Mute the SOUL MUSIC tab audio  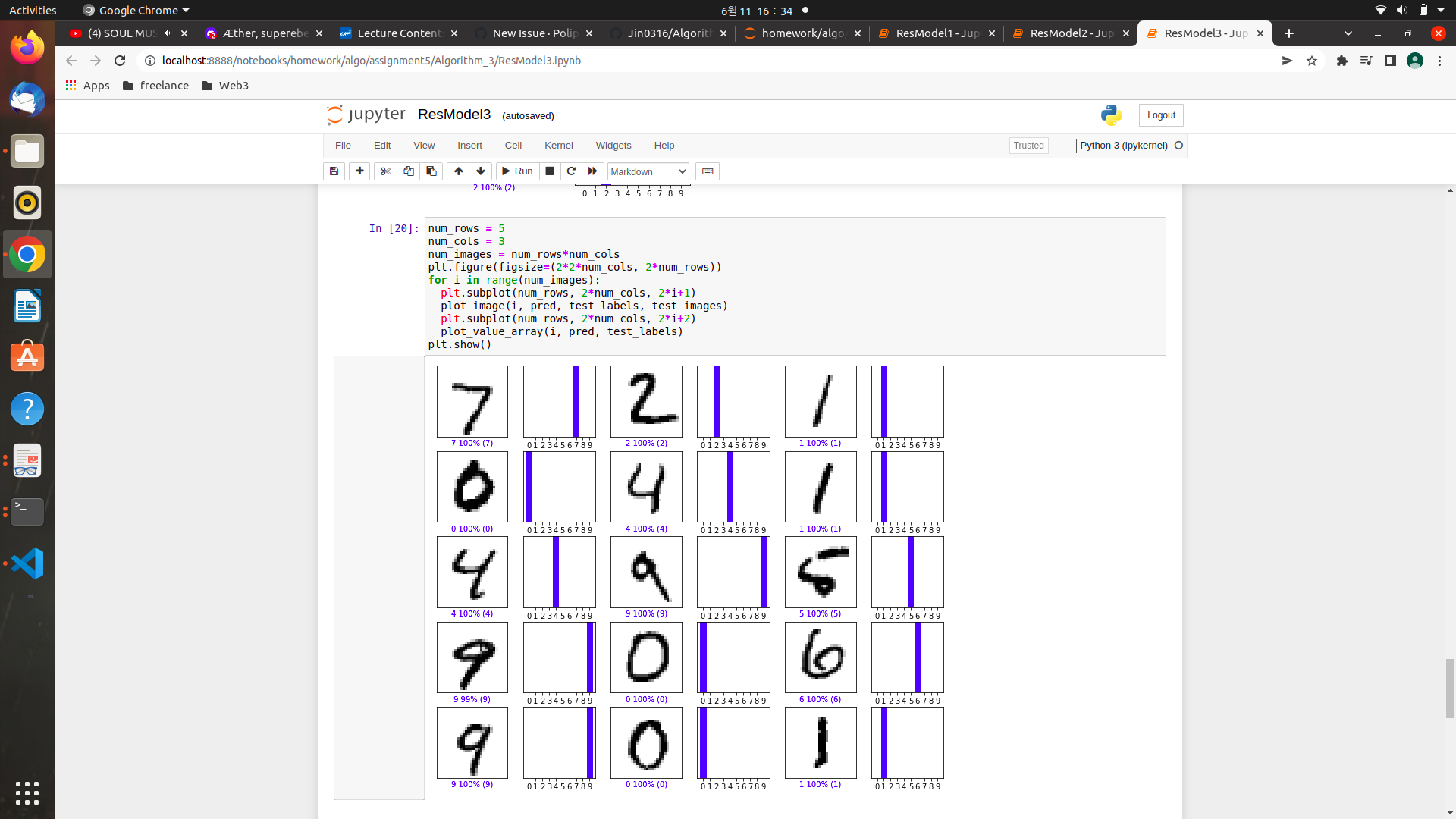click(x=168, y=33)
